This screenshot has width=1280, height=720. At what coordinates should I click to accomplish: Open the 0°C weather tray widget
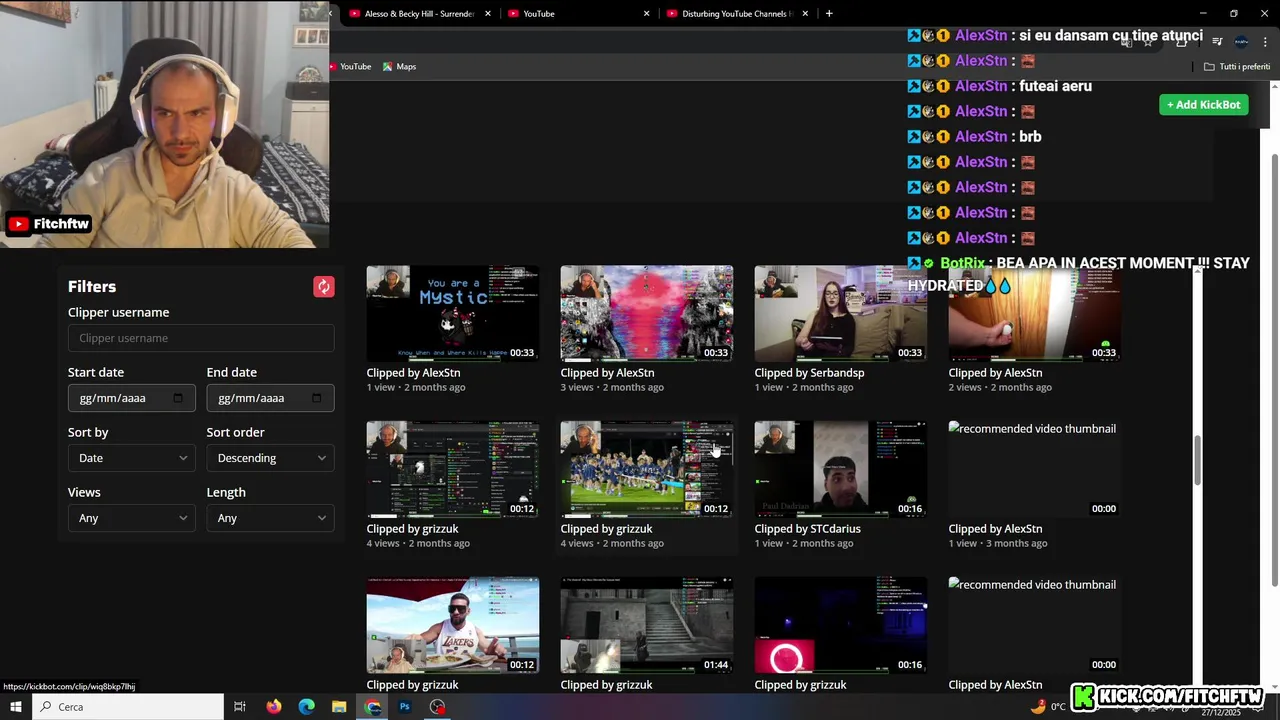tap(1049, 707)
